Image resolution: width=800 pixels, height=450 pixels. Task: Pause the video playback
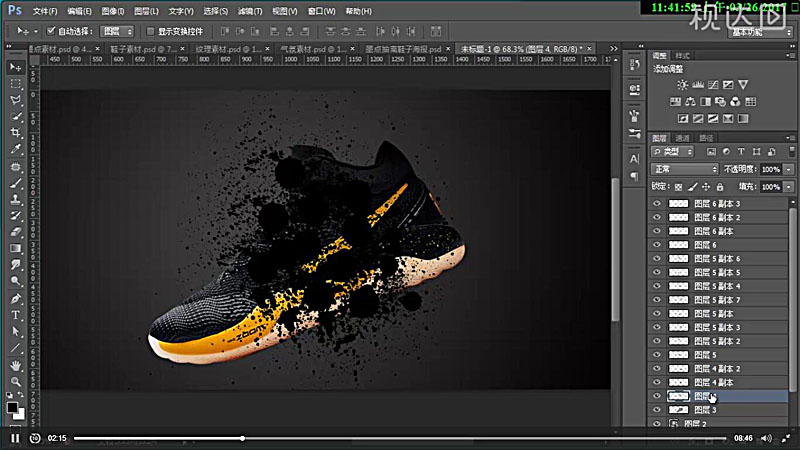[x=15, y=438]
